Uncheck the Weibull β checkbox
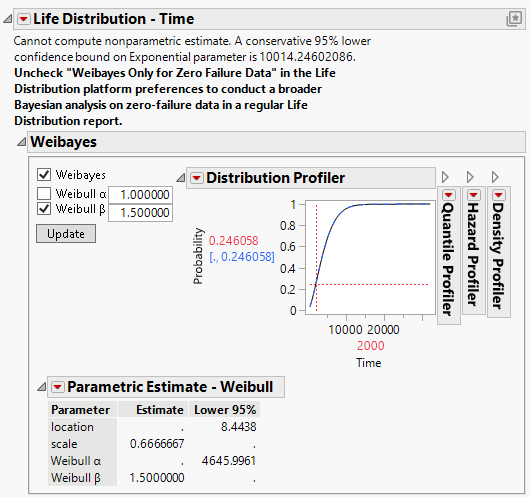Image resolution: width=530 pixels, height=497 pixels. (44, 209)
